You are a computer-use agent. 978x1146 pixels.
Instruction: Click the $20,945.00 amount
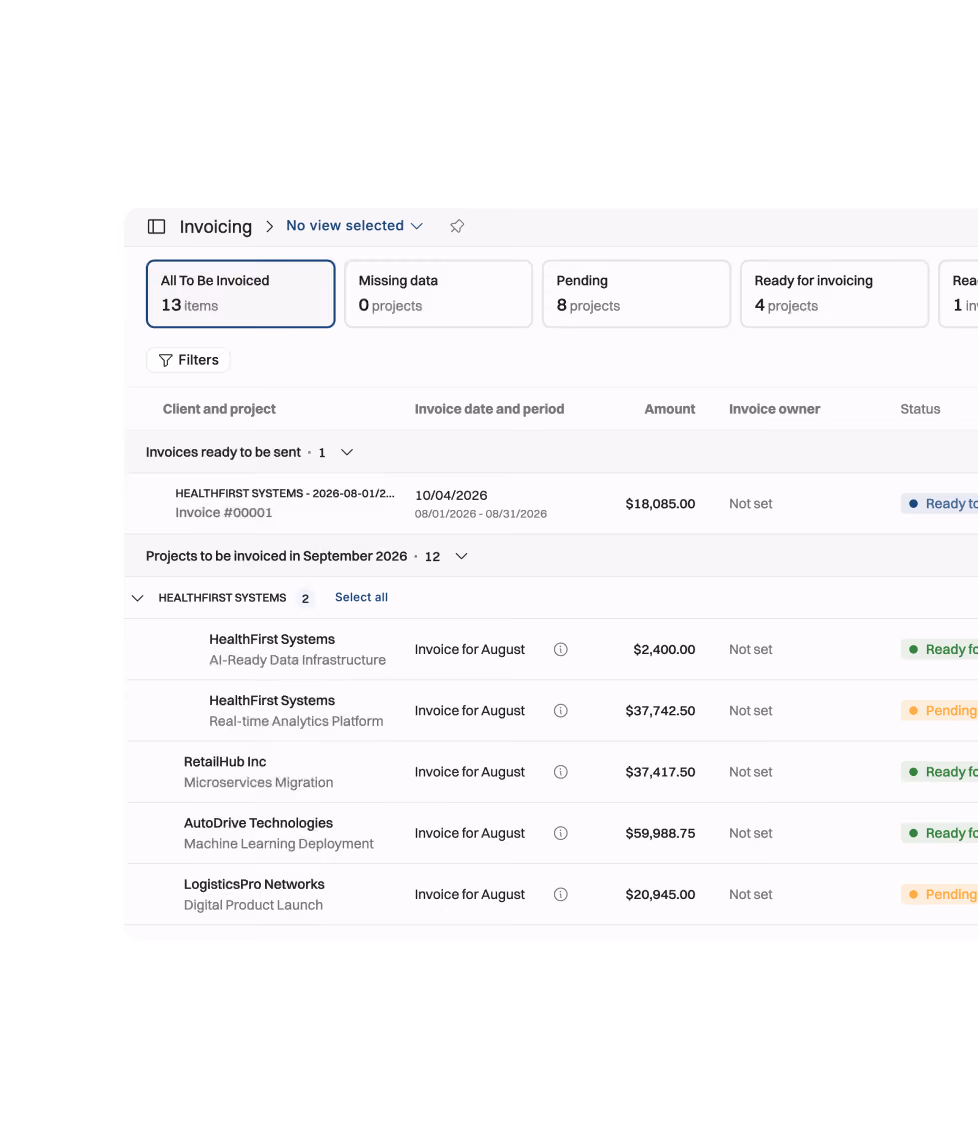(x=660, y=895)
